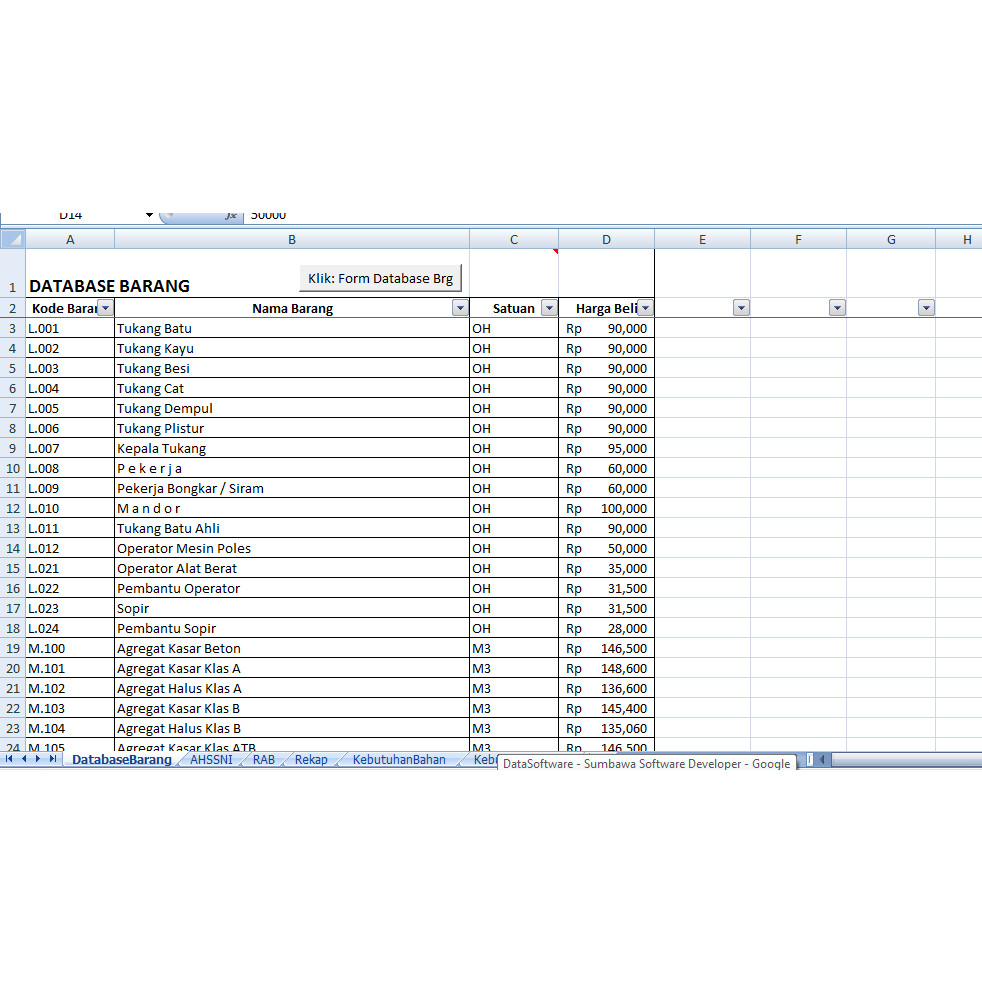This screenshot has width=982, height=982.
Task: Select price cell 100,000
Action: coord(606,509)
